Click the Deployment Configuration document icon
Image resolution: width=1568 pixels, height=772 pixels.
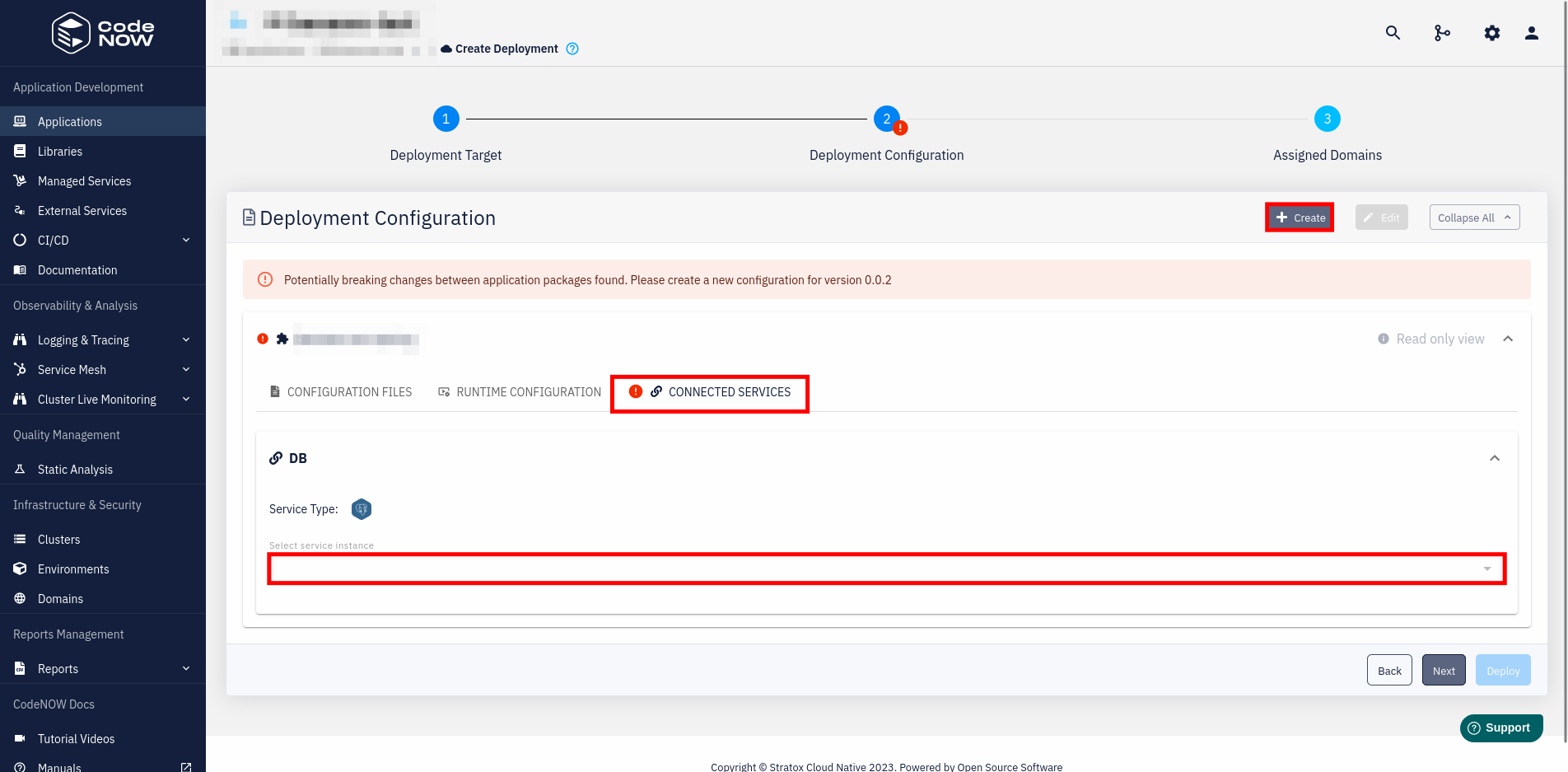pyautogui.click(x=249, y=217)
